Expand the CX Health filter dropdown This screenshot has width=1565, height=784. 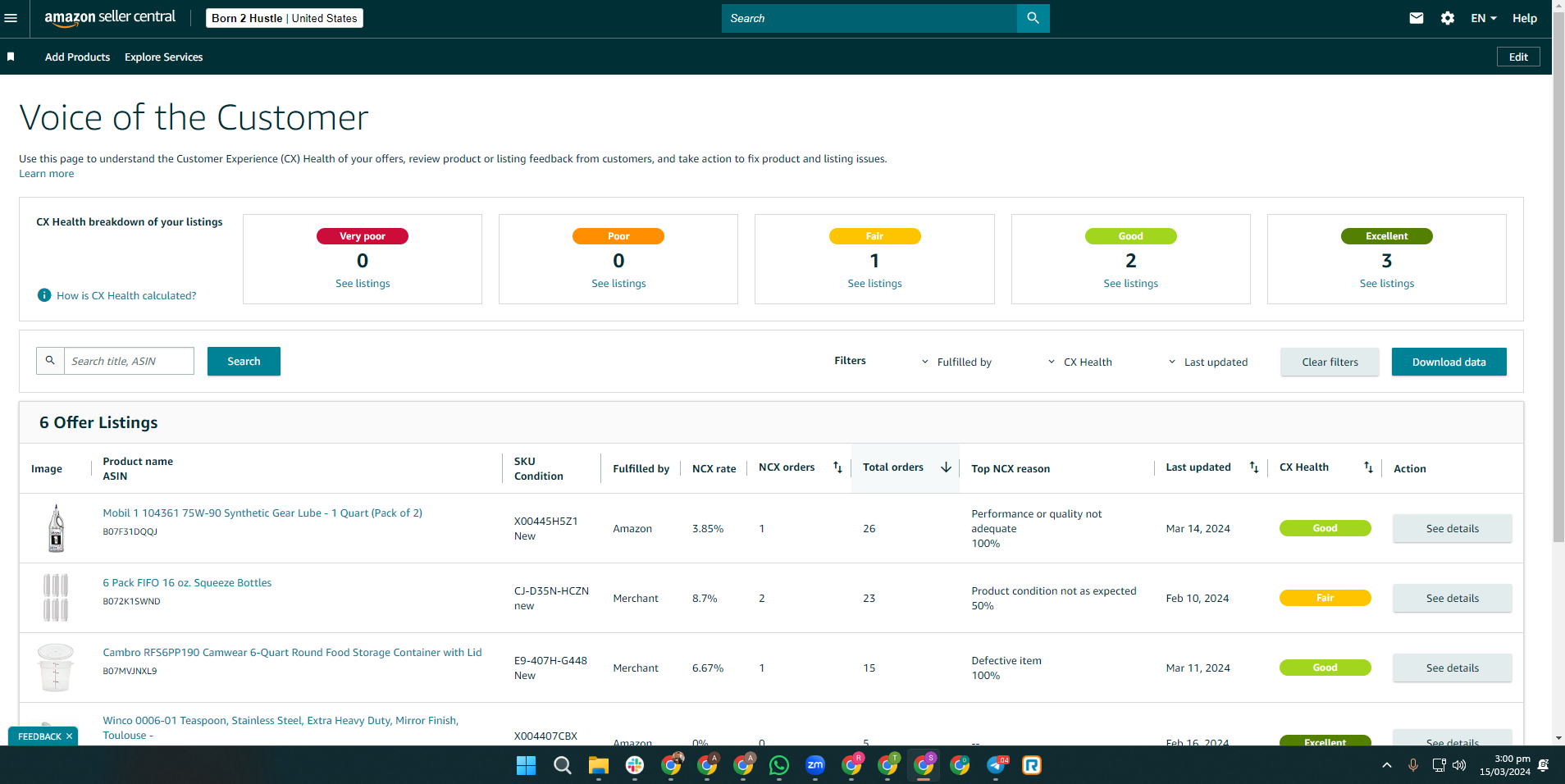pyautogui.click(x=1079, y=362)
